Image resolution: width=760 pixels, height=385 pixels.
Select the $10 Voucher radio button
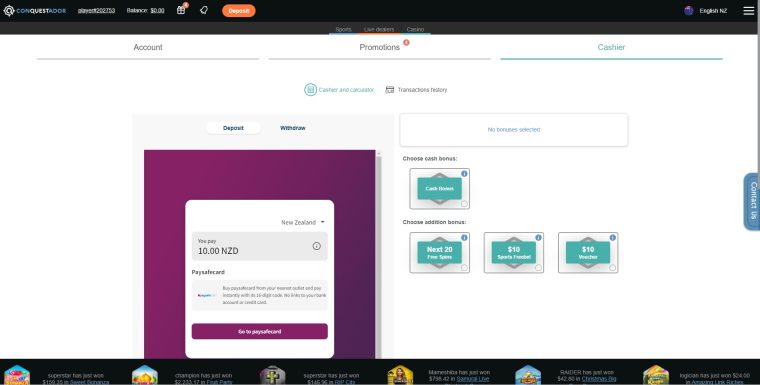click(613, 268)
